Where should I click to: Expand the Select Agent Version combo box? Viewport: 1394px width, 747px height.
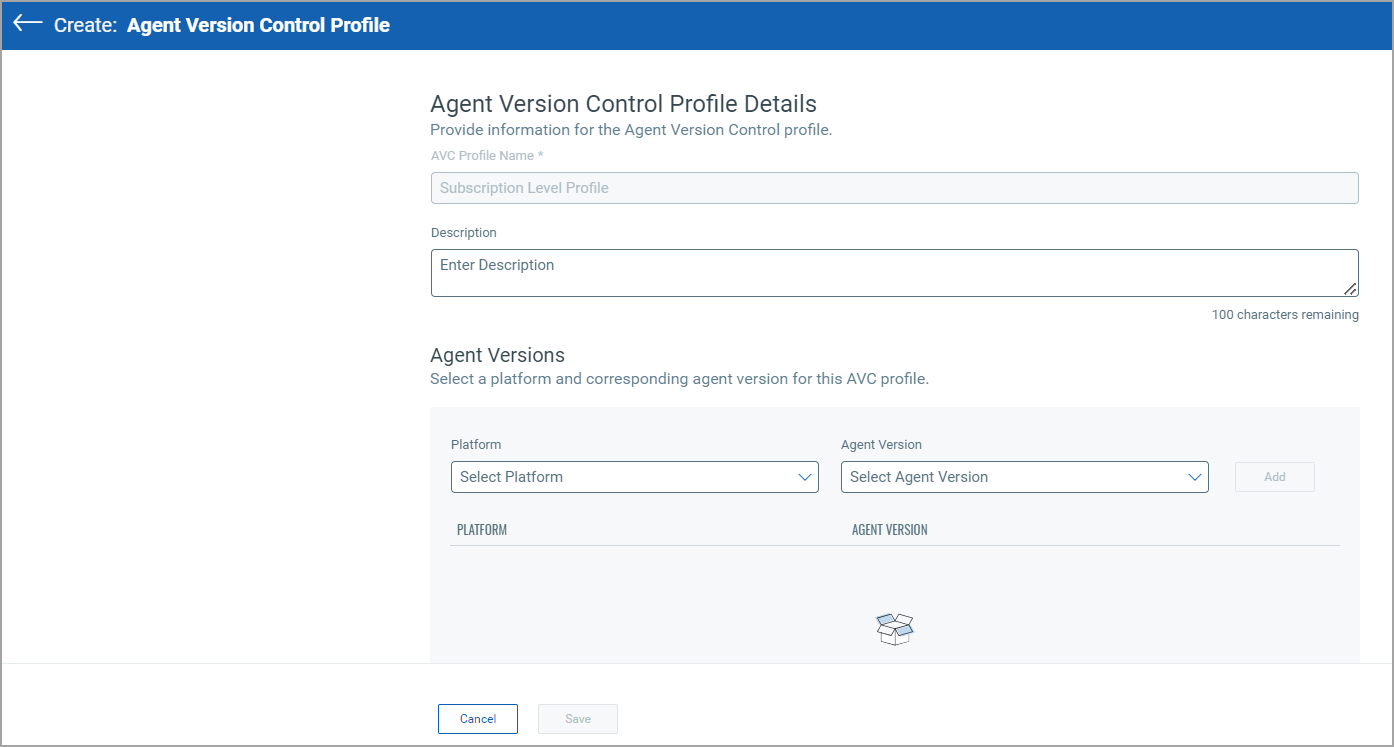1025,477
